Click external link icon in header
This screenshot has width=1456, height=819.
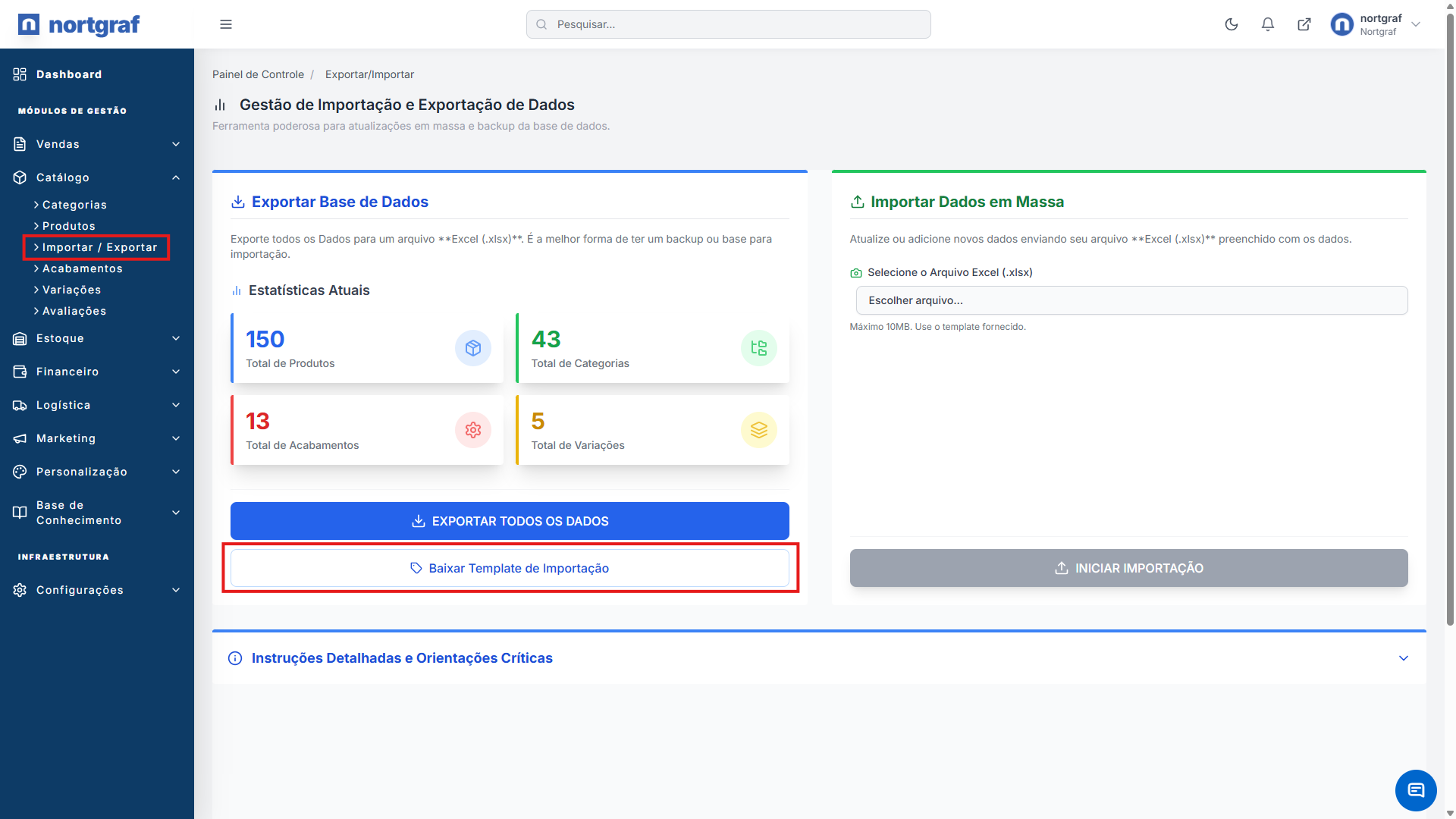[x=1304, y=24]
